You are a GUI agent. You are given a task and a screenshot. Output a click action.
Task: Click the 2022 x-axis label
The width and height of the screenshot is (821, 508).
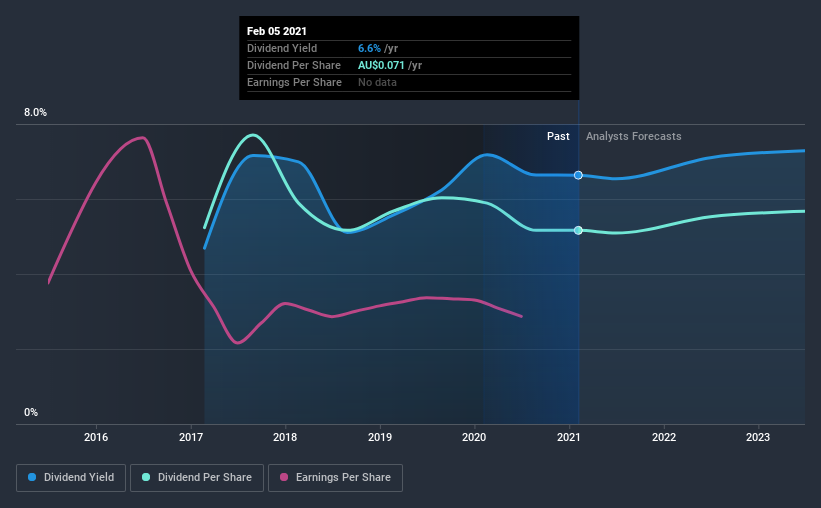pyautogui.click(x=664, y=437)
